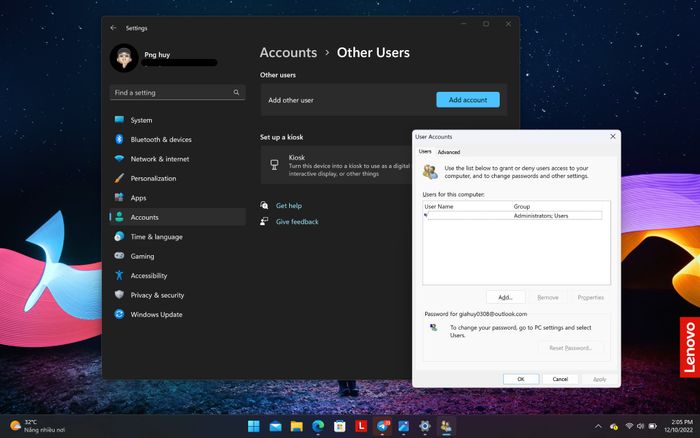The height and width of the screenshot is (438, 700).
Task: Navigate to Accounts in the breadcrumb
Action: tap(287, 53)
